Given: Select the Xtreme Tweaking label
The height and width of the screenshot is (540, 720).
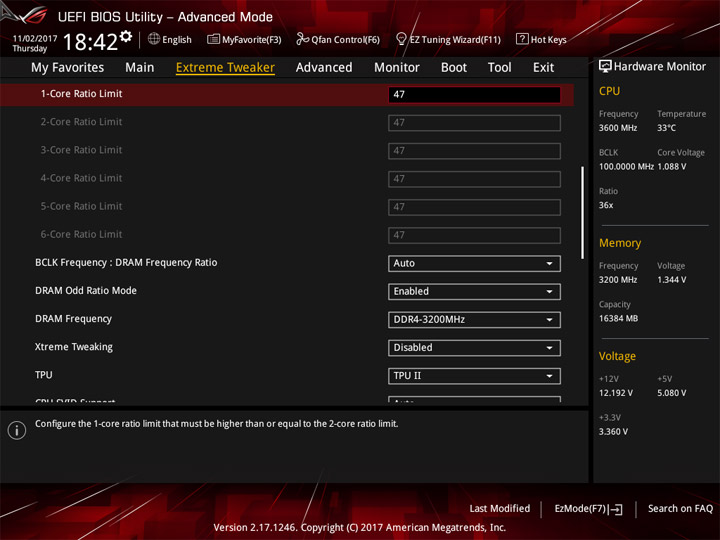Looking at the screenshot, I should click(x=73, y=347).
